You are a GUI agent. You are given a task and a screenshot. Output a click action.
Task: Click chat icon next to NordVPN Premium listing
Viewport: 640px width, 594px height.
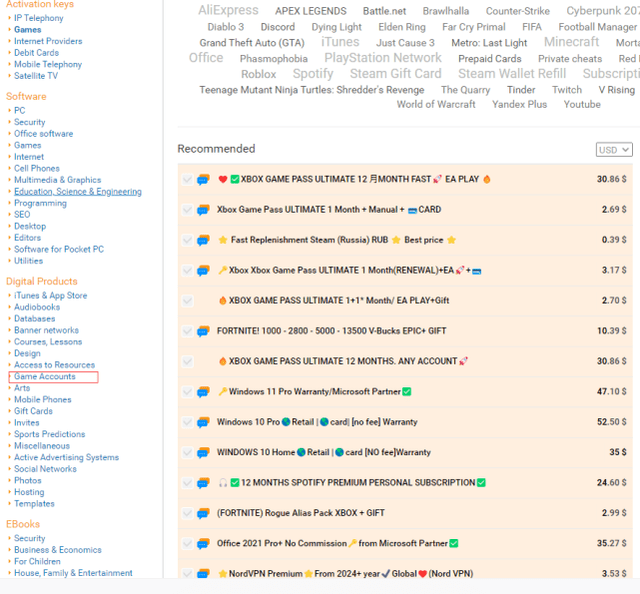[203, 574]
